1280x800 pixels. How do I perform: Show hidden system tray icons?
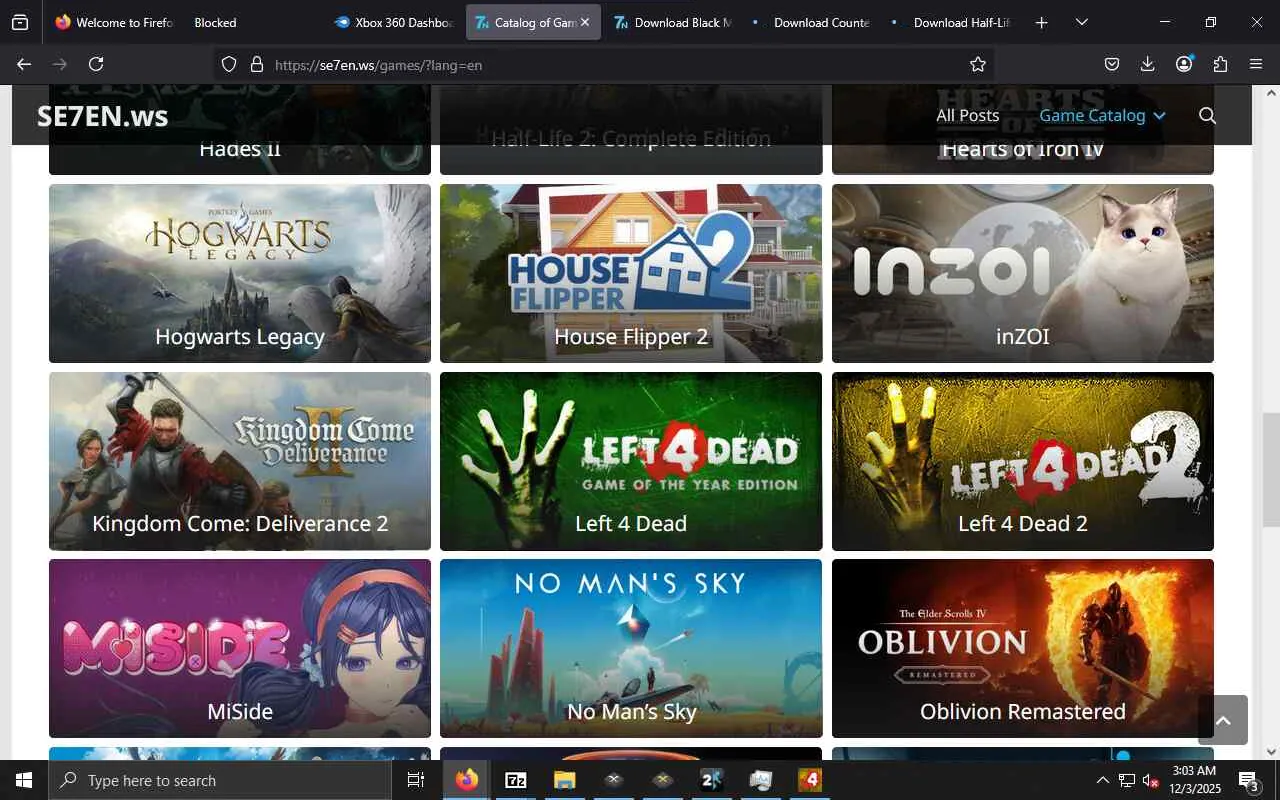pos(1102,780)
